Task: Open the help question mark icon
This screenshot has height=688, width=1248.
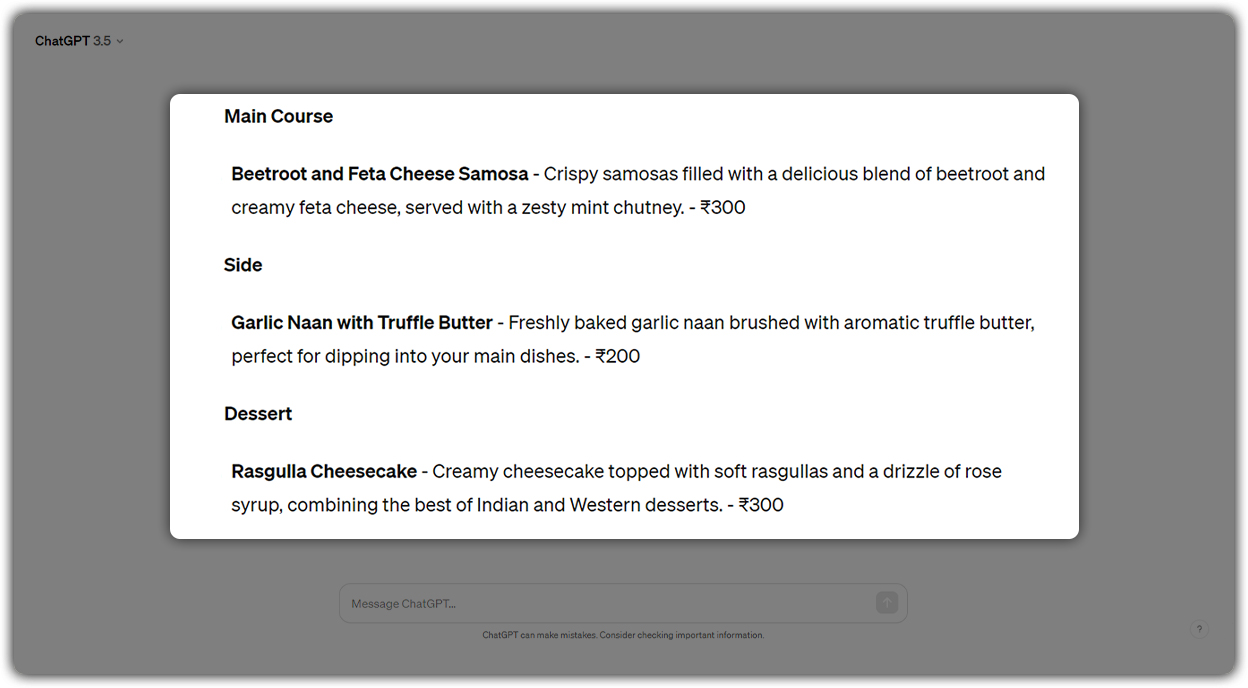Action: pos(1199,628)
